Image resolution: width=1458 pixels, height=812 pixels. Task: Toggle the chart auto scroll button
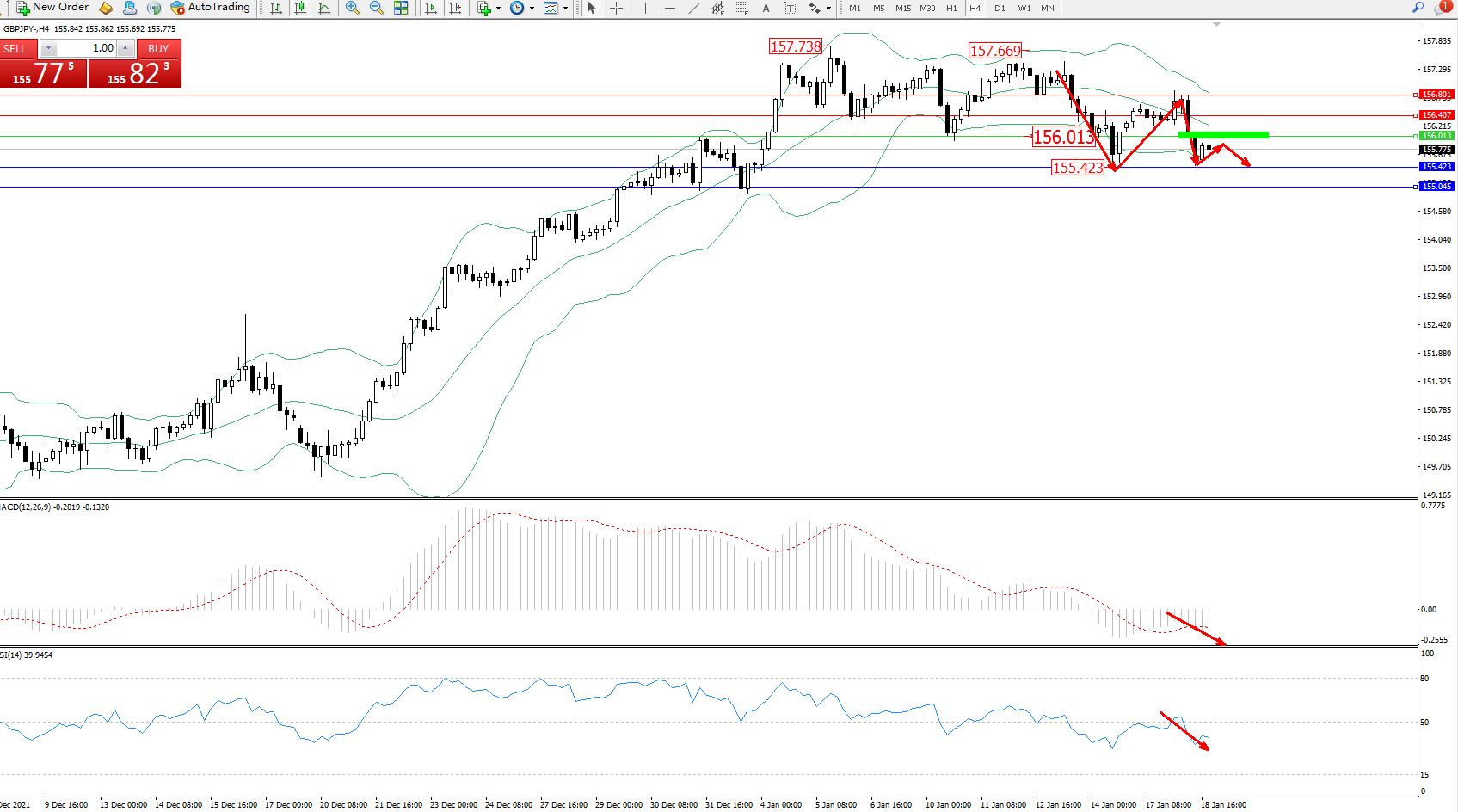(x=431, y=8)
